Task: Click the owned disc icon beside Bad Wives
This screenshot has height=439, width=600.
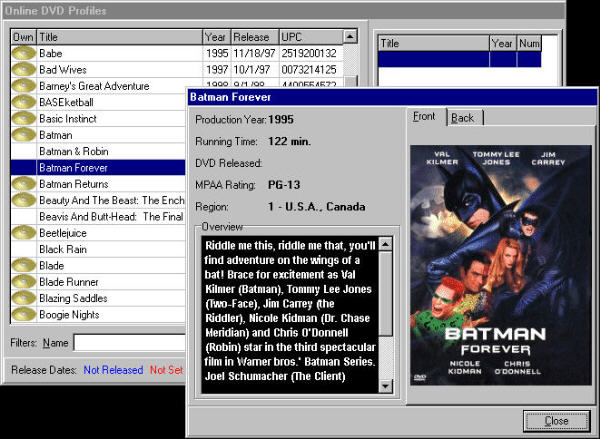Action: point(23,70)
